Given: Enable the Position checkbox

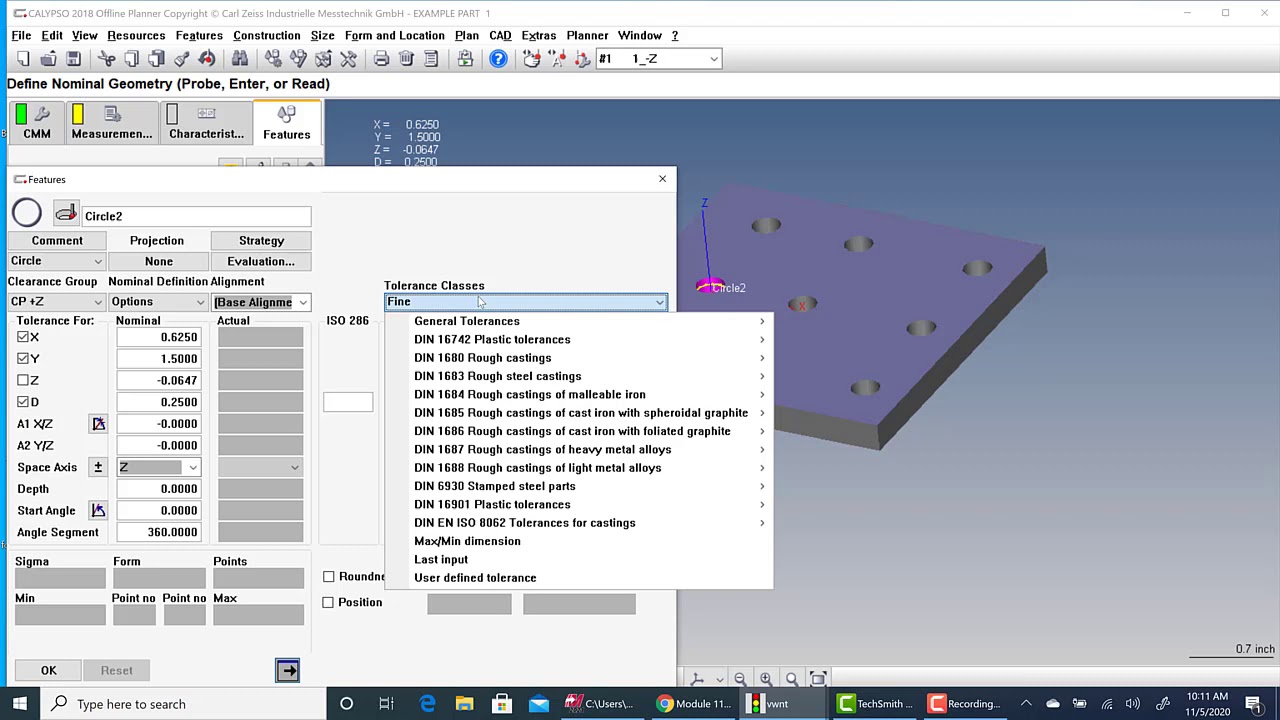Looking at the screenshot, I should tap(328, 602).
